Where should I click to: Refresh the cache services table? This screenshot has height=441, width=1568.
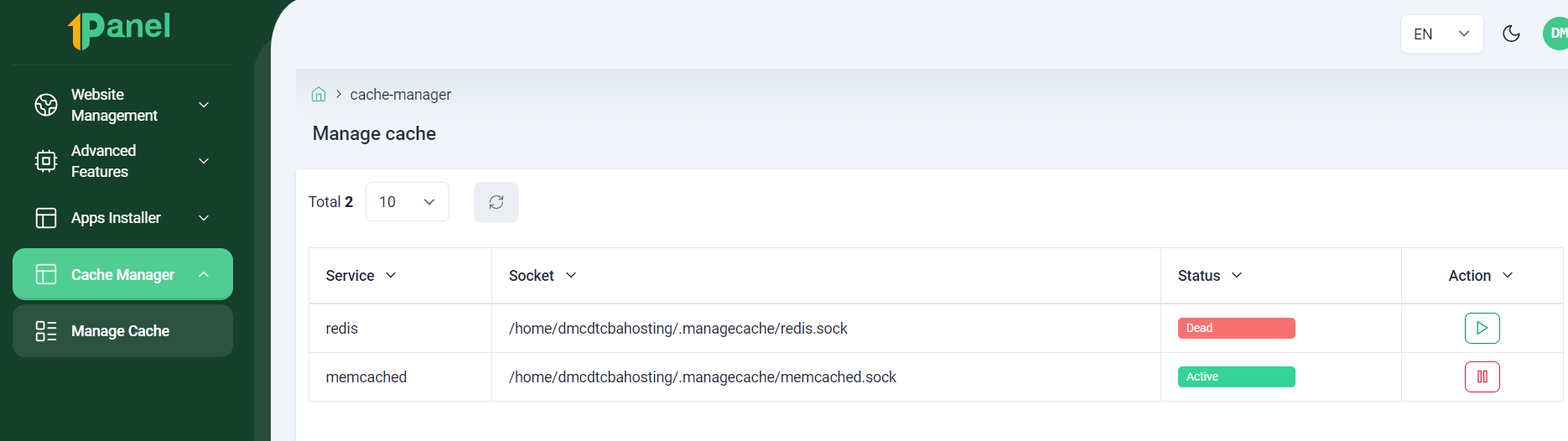[x=496, y=202]
